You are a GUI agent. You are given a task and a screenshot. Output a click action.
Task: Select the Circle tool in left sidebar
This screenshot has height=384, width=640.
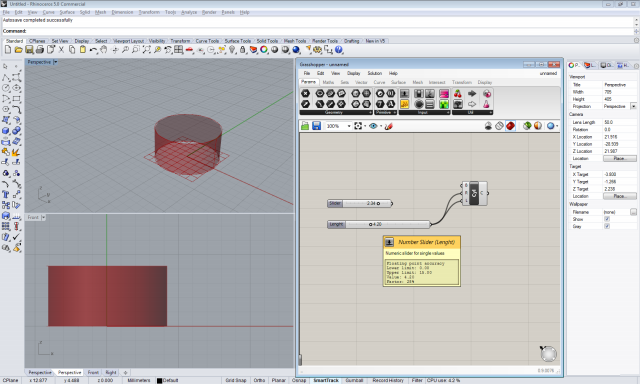click(6, 88)
